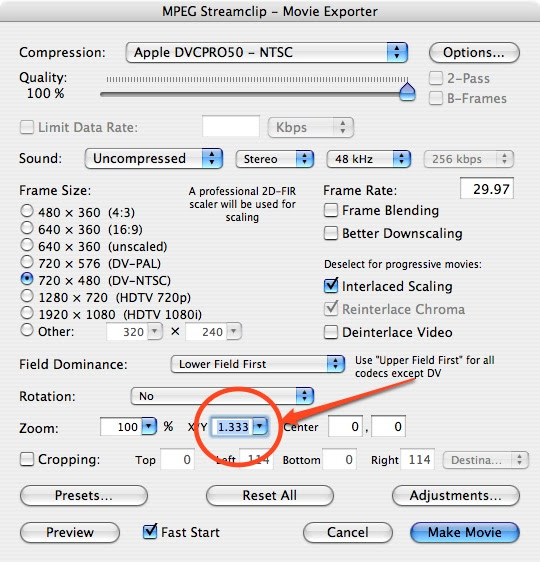
Task: Click the Right cropping value 114 field
Action: [x=417, y=459]
